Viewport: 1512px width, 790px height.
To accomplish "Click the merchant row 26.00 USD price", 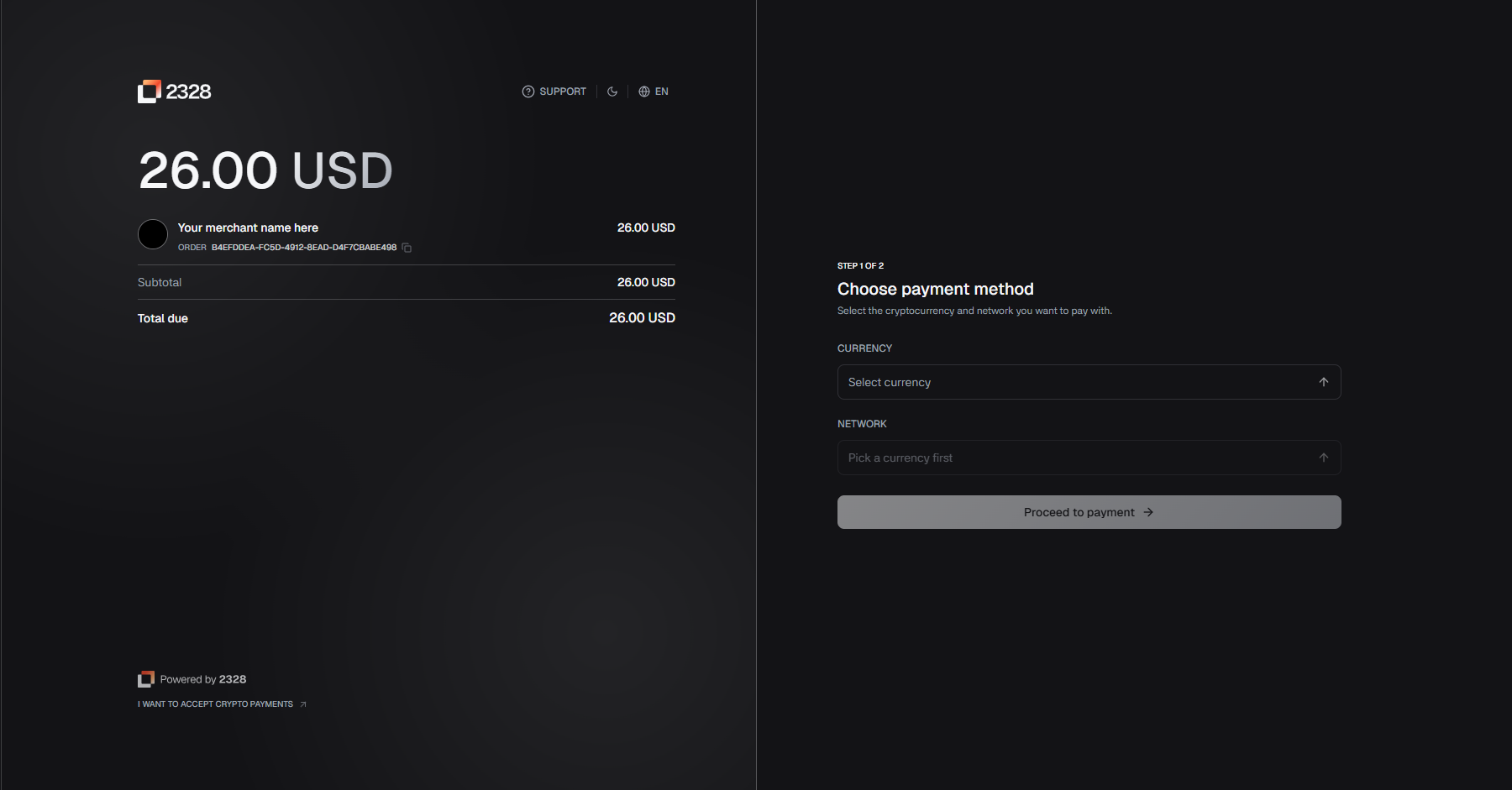I will 646,228.
